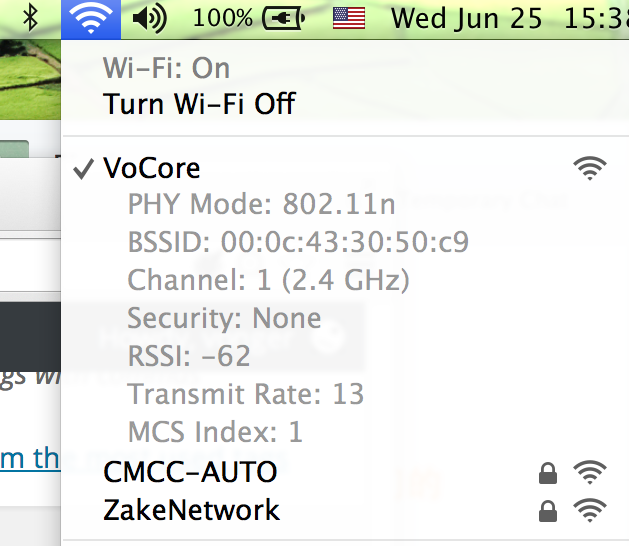
Task: Open the volume speaker icon
Action: tap(150, 18)
